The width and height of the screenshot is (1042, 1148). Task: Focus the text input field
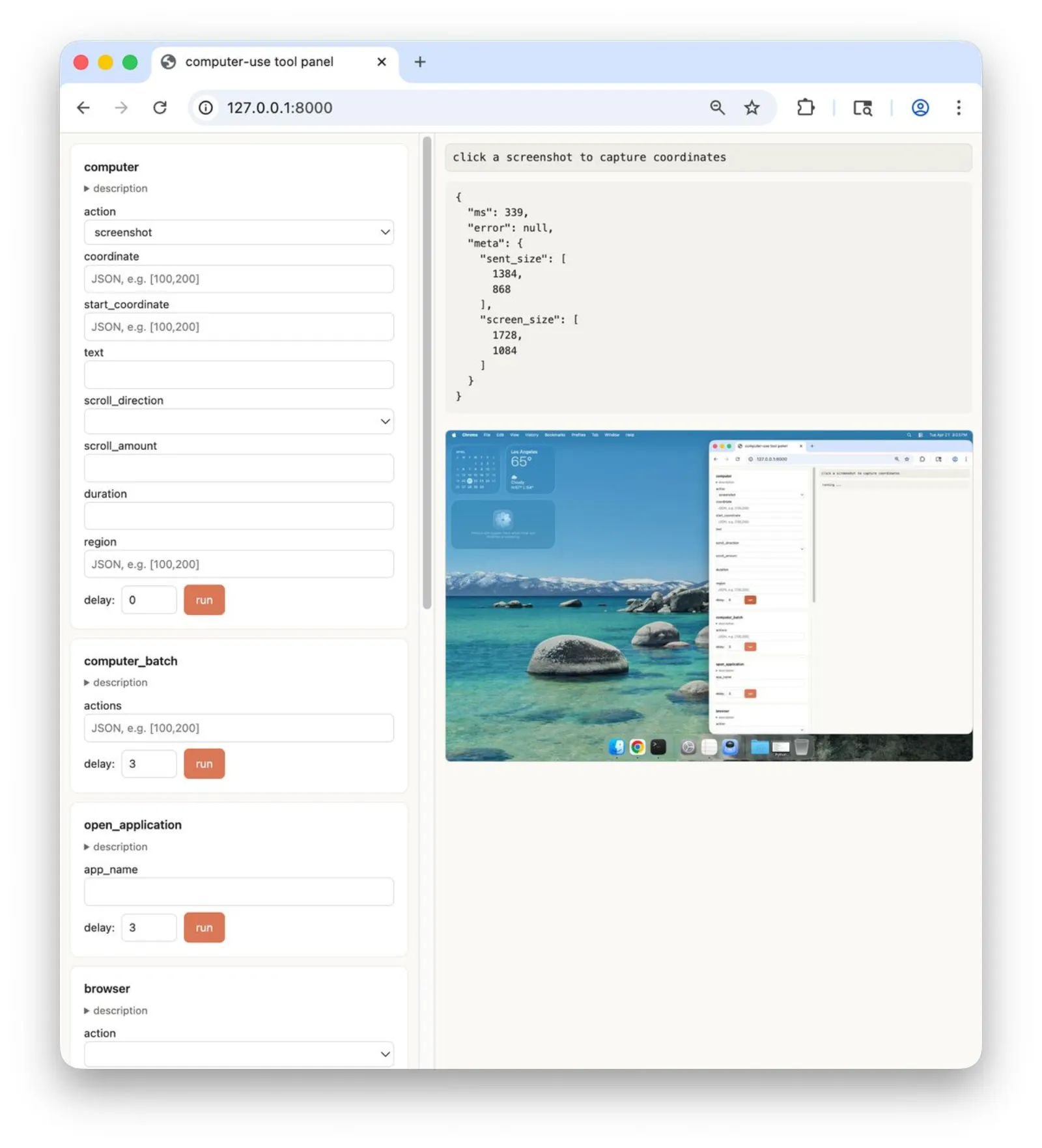pyautogui.click(x=239, y=375)
